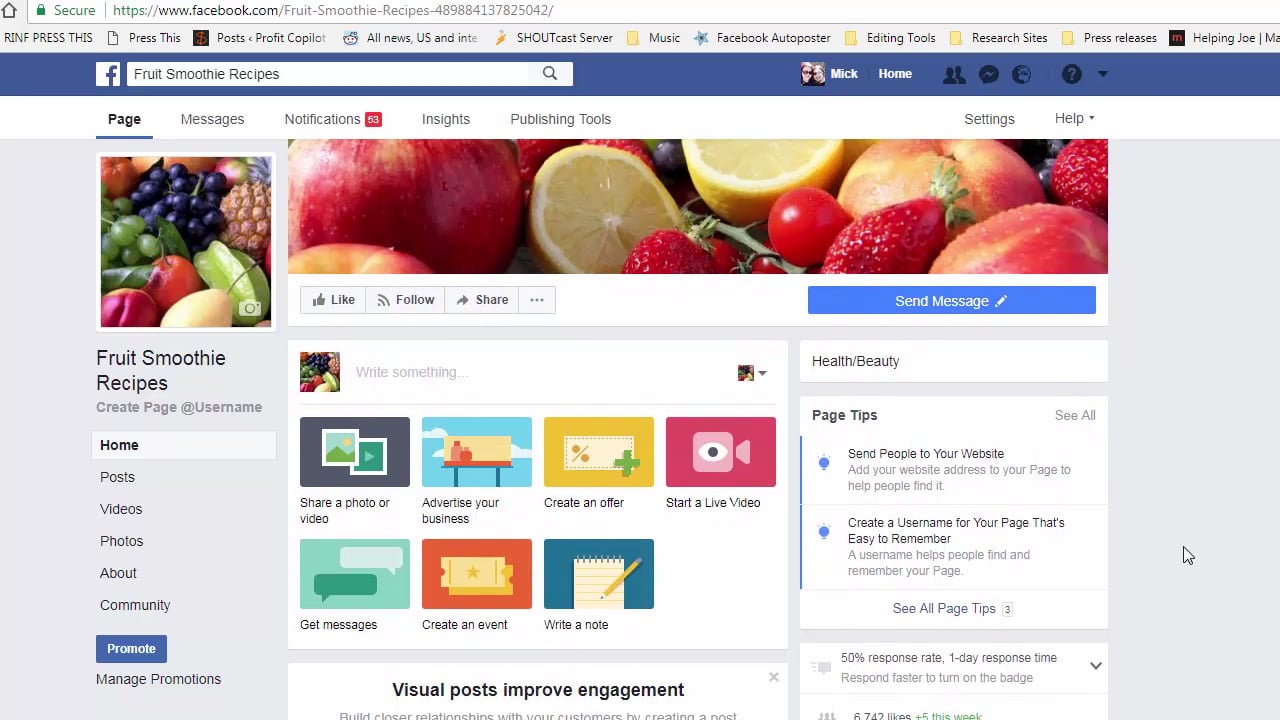Click the quick help question mark icon
Viewport: 1280px width, 720px height.
(x=1071, y=74)
